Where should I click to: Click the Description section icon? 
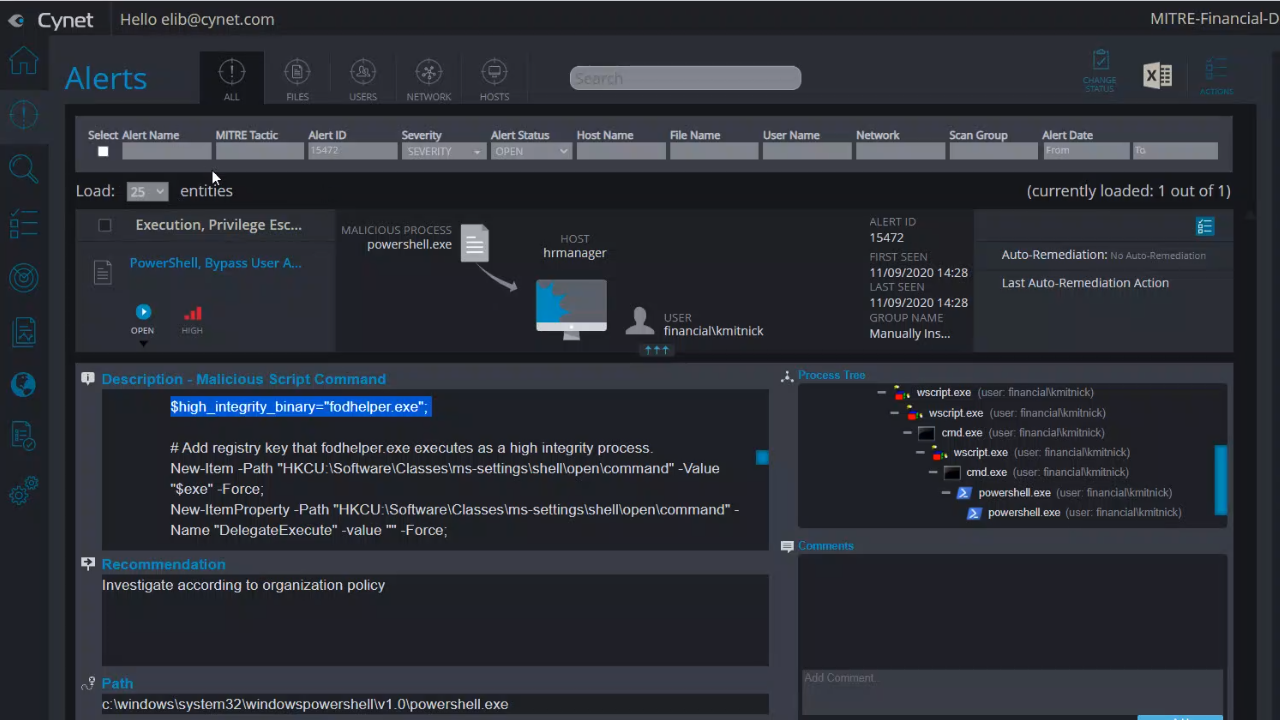pyautogui.click(x=88, y=379)
